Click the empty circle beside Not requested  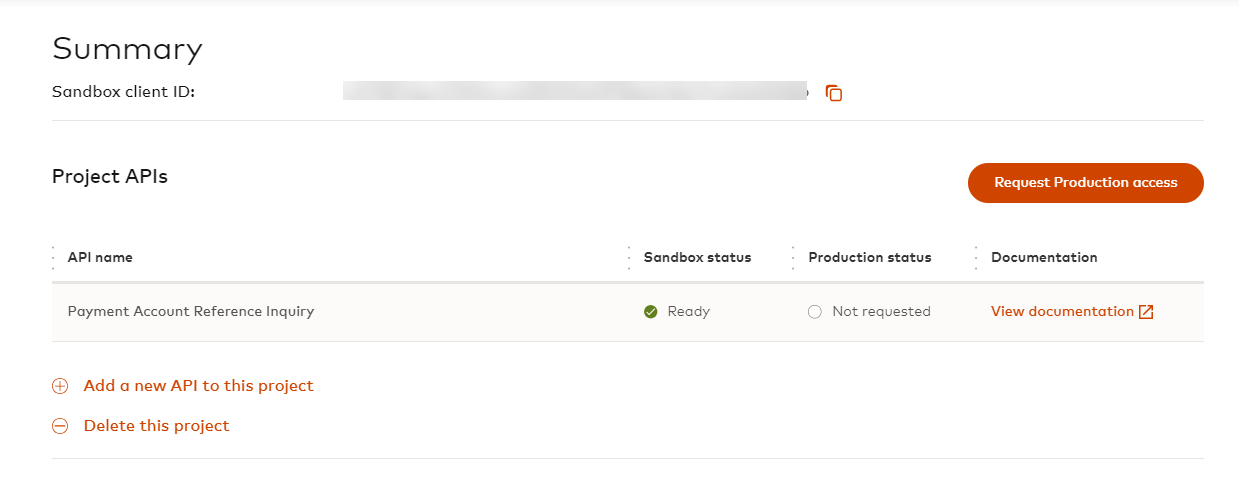click(x=815, y=312)
